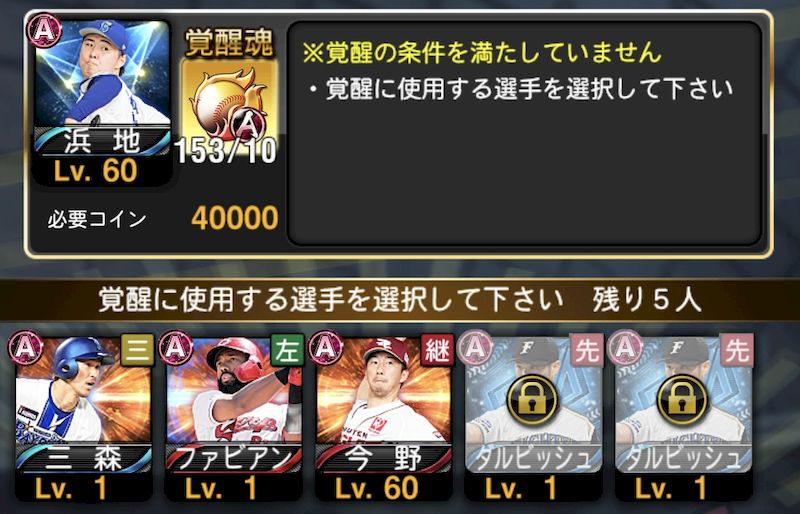Tap the second locked ダルビッシュ card

tap(684, 418)
